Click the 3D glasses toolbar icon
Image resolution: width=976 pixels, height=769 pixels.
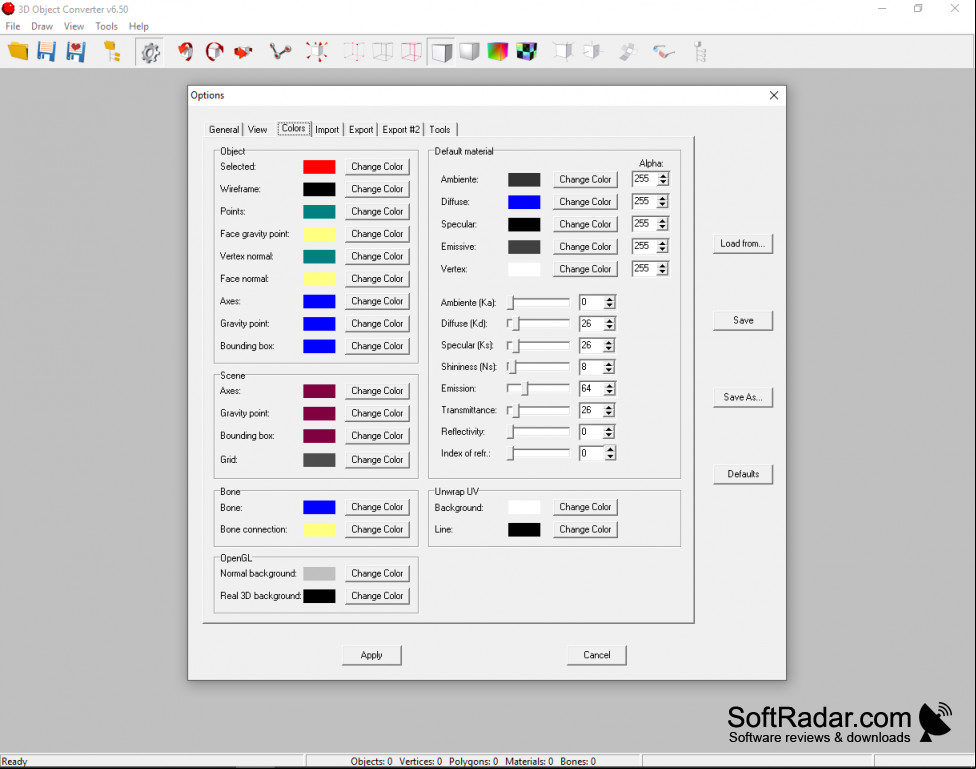pos(664,52)
